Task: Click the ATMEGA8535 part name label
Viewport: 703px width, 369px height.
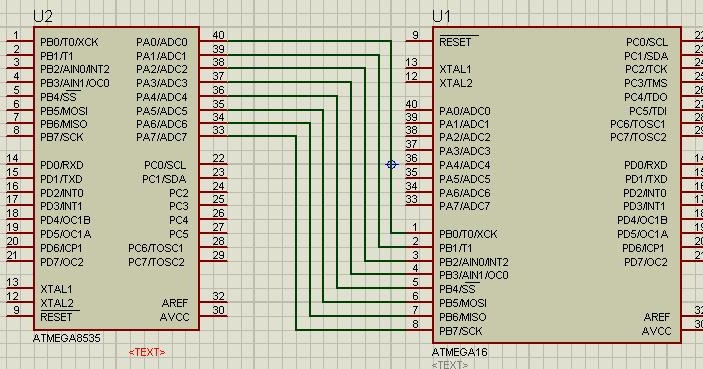Action: click(x=66, y=338)
